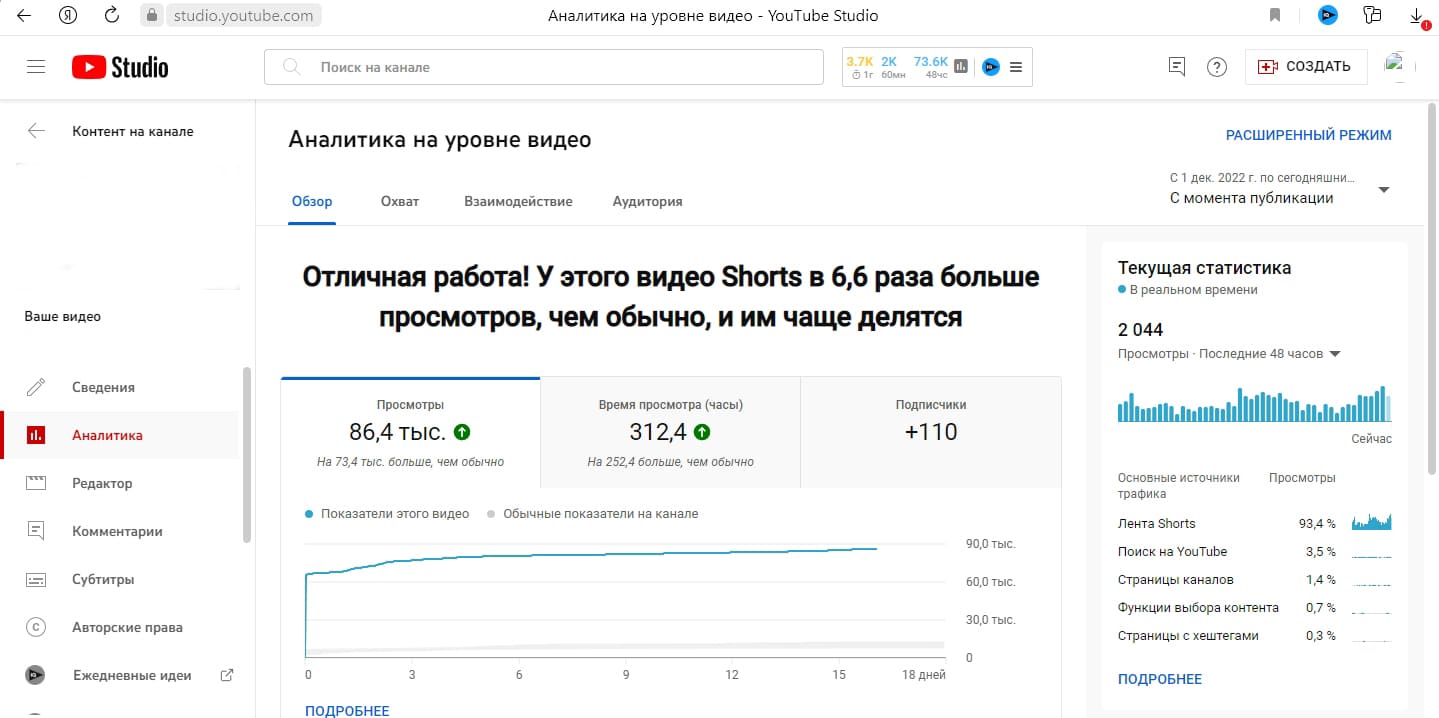The height and width of the screenshot is (718, 1439).
Task: Click the channel search input field
Action: pos(545,67)
